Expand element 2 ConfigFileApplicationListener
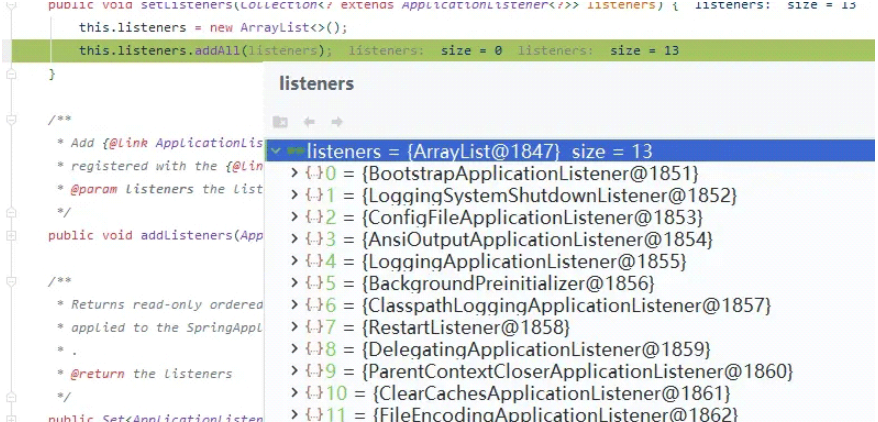878x422 pixels. click(293, 217)
